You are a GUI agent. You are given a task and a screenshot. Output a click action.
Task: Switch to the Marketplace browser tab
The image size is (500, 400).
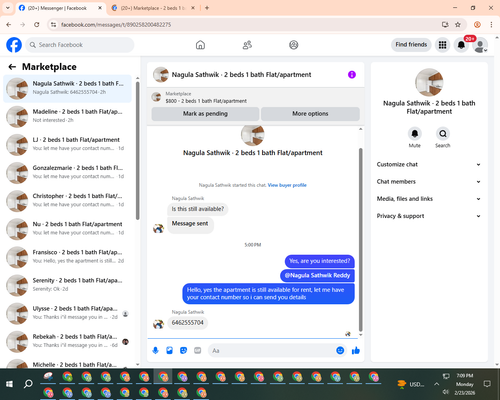click(x=153, y=8)
